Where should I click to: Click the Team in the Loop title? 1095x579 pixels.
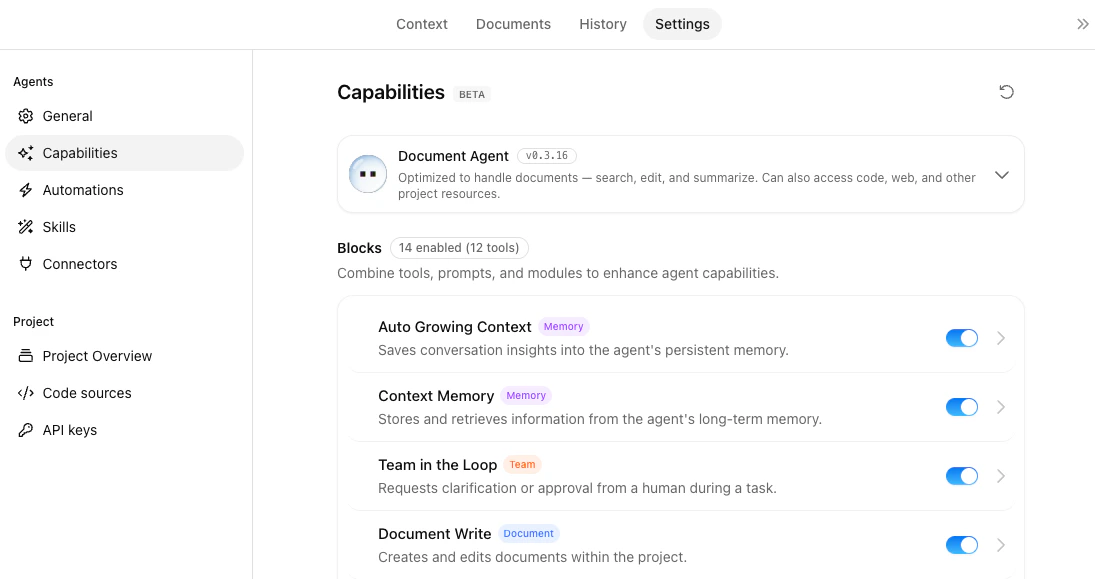pyautogui.click(x=437, y=465)
